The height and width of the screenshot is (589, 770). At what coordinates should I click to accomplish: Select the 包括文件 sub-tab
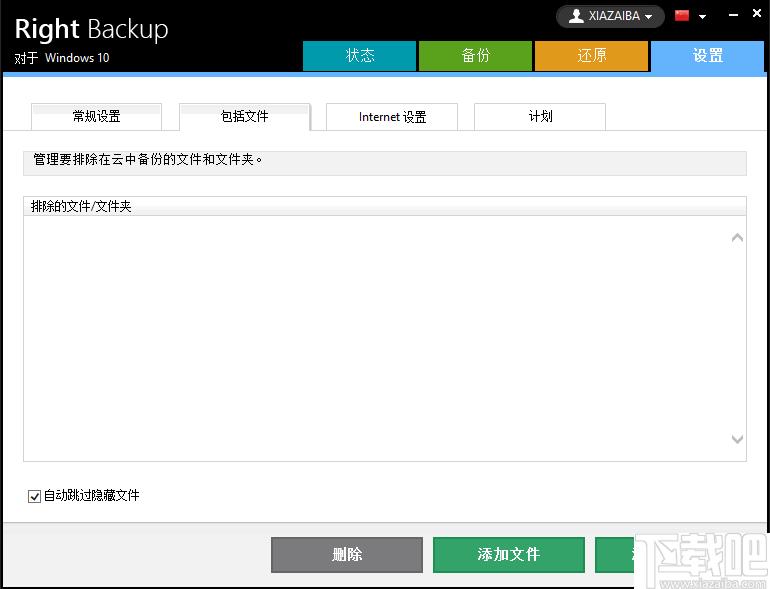coord(245,116)
